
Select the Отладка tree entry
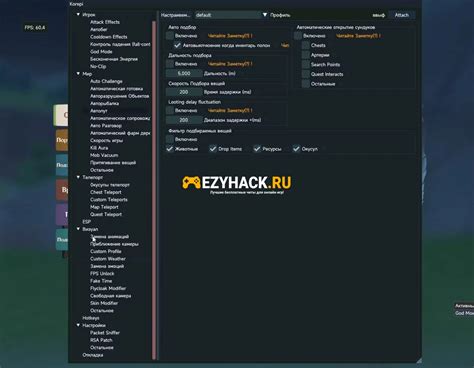[x=93, y=355]
